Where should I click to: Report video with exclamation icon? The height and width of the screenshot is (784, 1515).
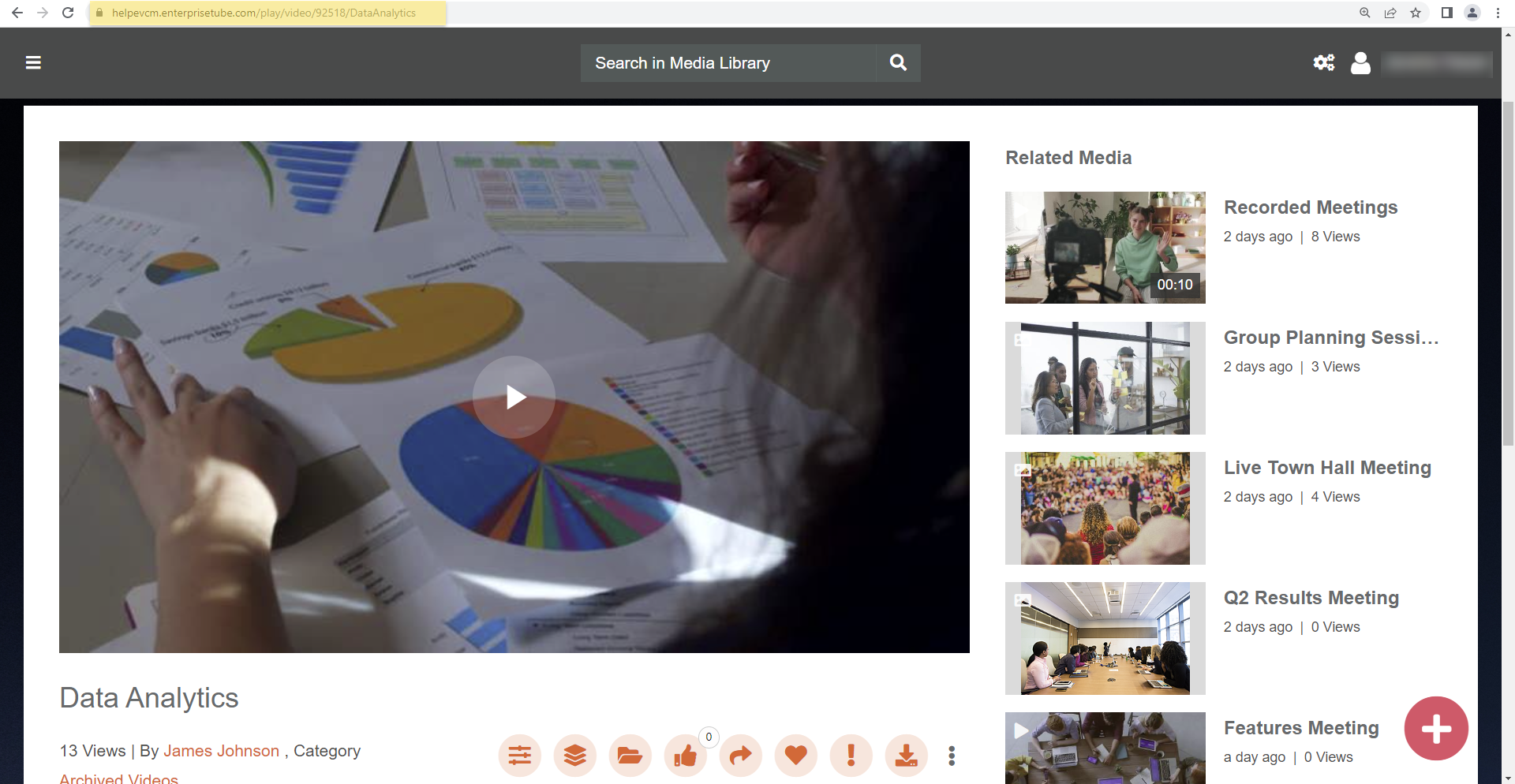pyautogui.click(x=851, y=756)
